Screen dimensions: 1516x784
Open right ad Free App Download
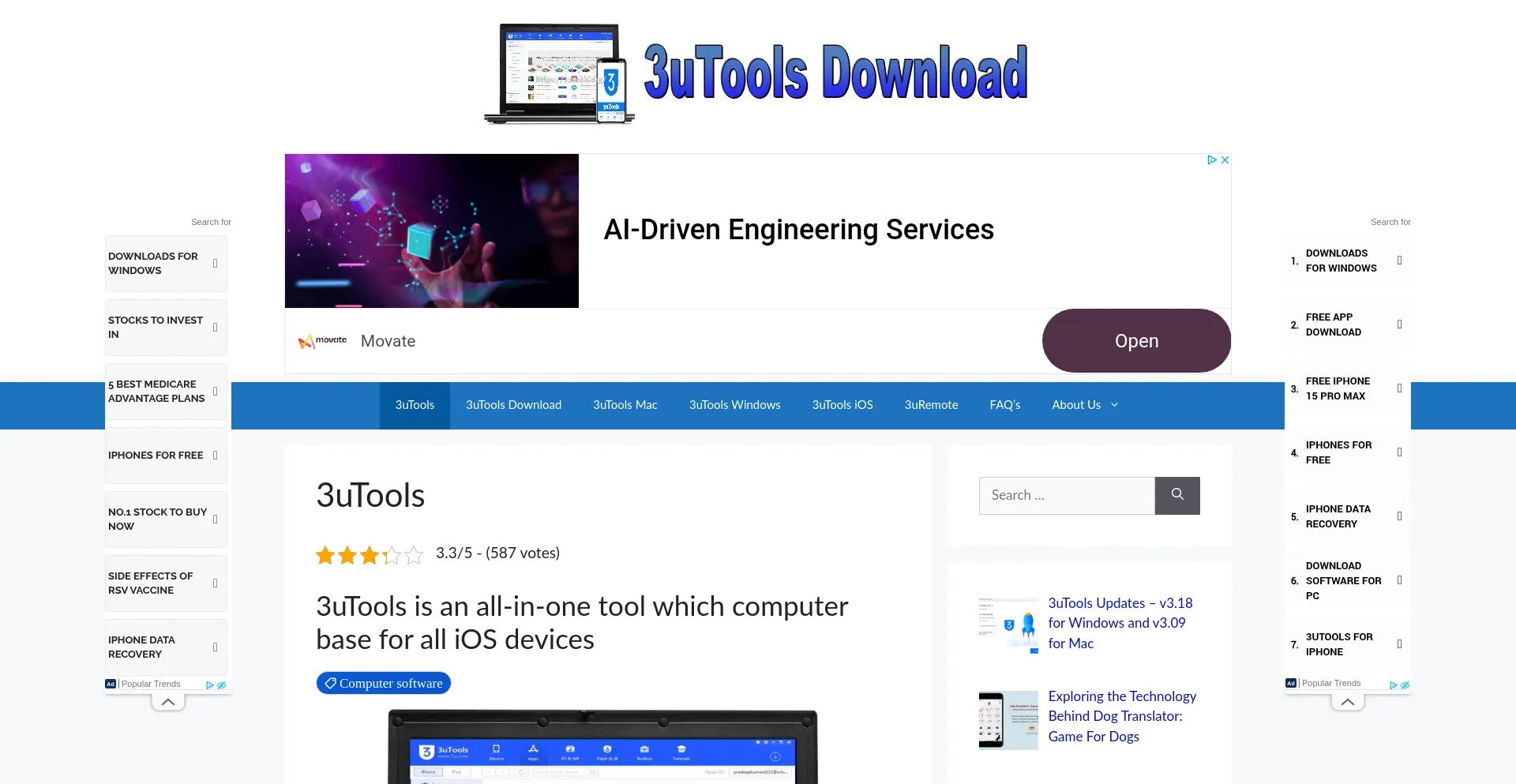click(1347, 324)
